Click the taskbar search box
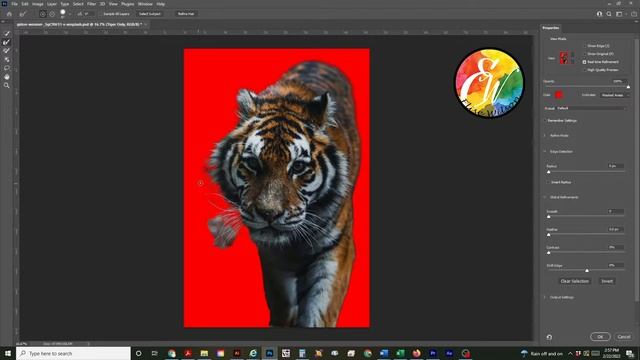The width and height of the screenshot is (640, 360). [73, 353]
